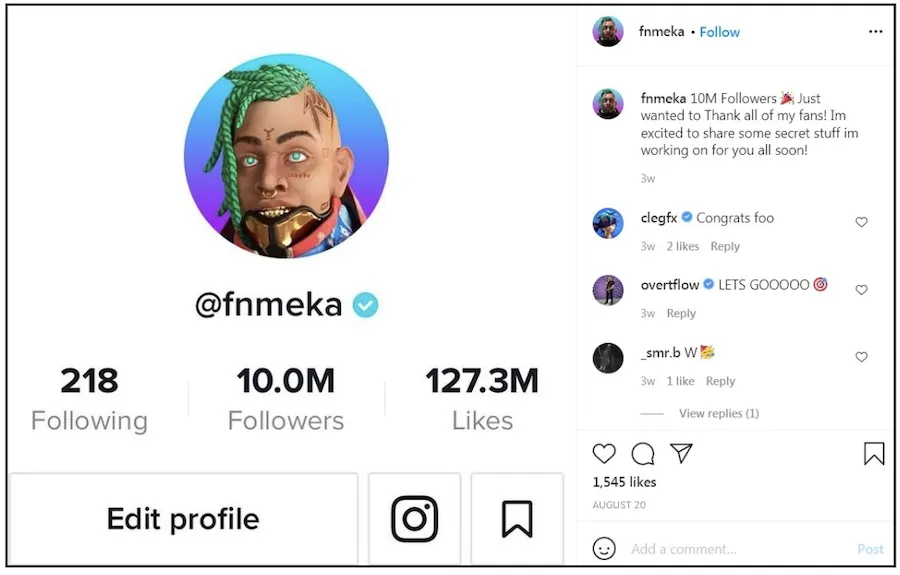Click the Edit profile button
Viewport: 900px width, 575px height.
[x=183, y=519]
